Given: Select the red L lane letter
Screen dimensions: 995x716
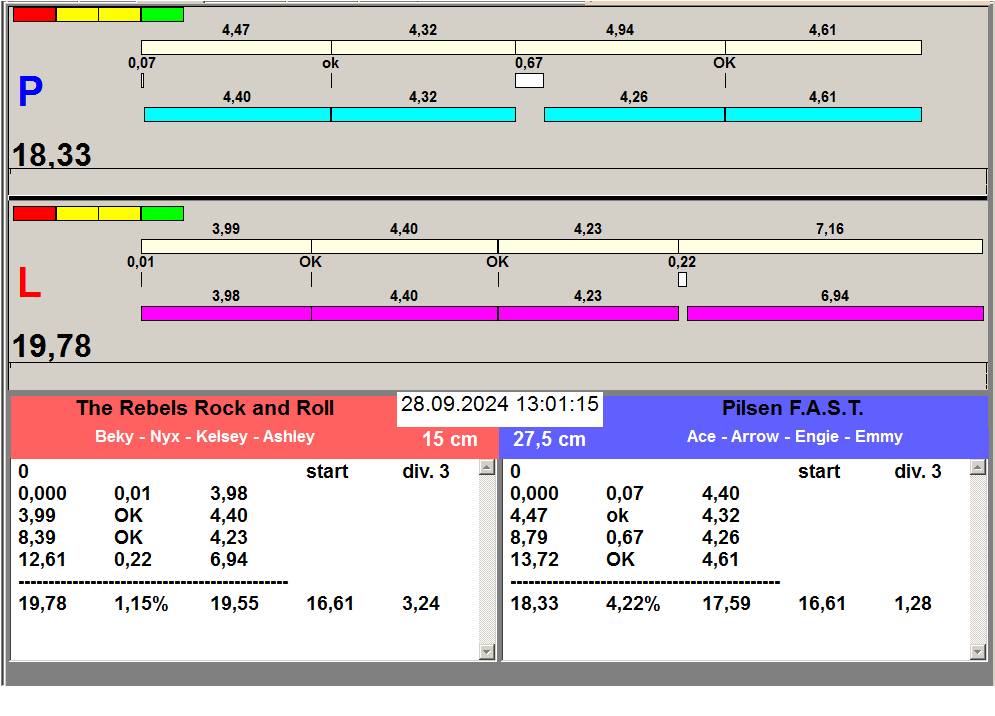Looking at the screenshot, I should 29,282.
